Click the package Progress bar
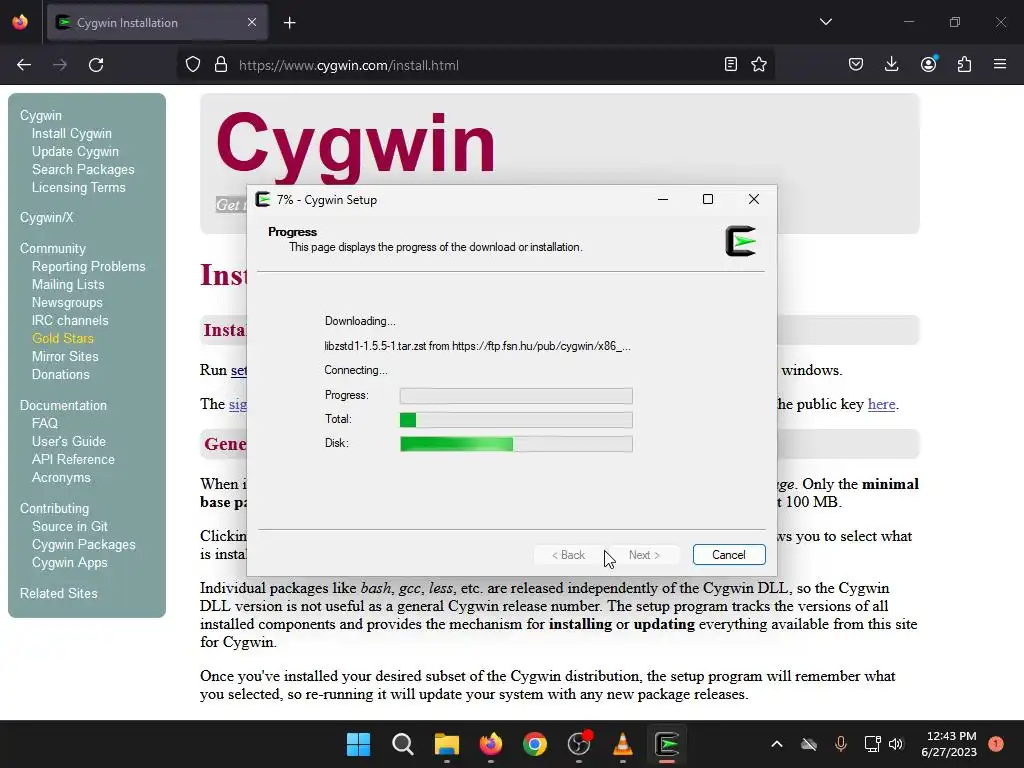This screenshot has height=768, width=1024. 516,396
